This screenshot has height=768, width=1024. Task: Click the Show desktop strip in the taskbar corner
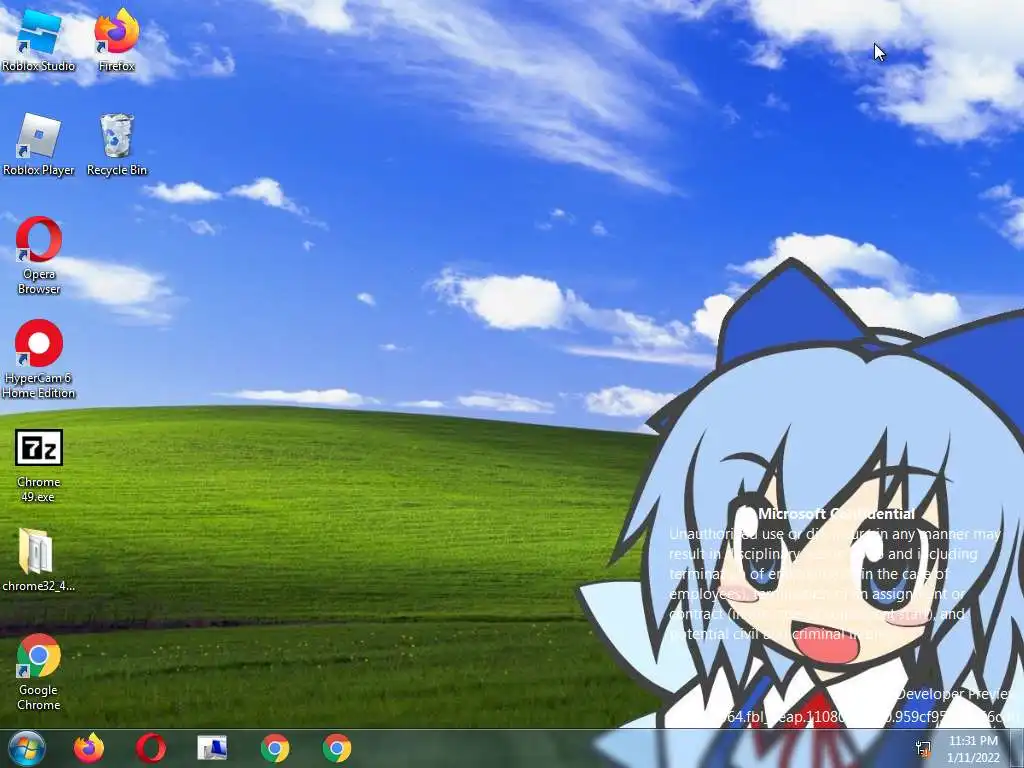(x=1017, y=748)
